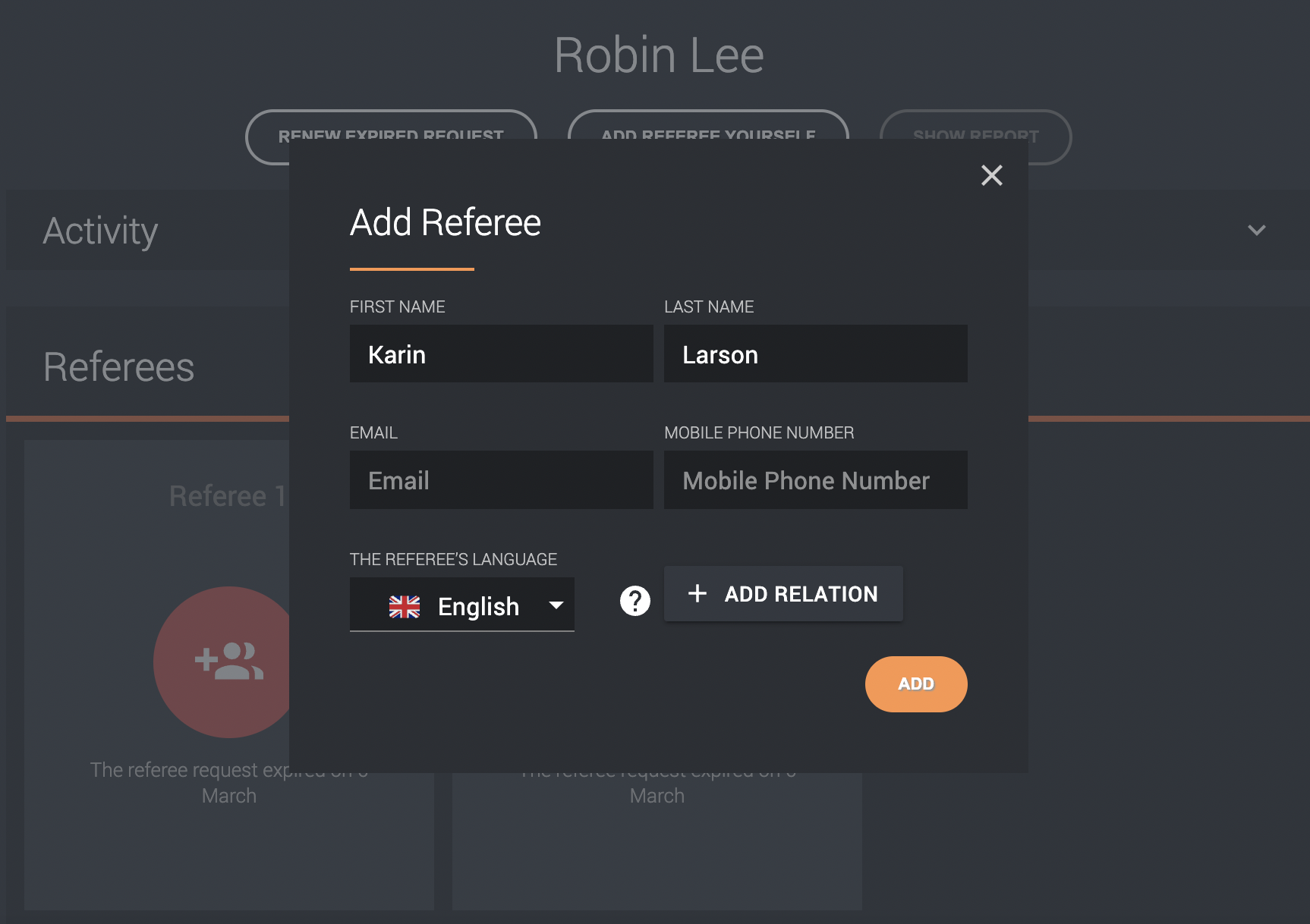Click the Referee 1 card title
The width and height of the screenshot is (1310, 924).
coord(228,495)
